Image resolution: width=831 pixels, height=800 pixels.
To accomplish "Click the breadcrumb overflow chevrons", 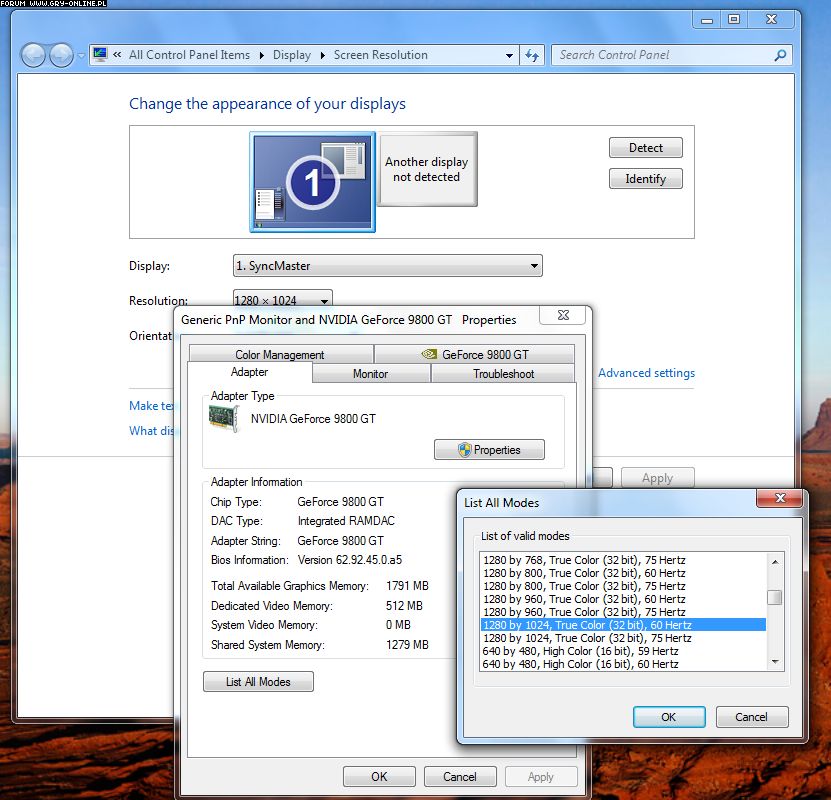I will pyautogui.click(x=117, y=55).
